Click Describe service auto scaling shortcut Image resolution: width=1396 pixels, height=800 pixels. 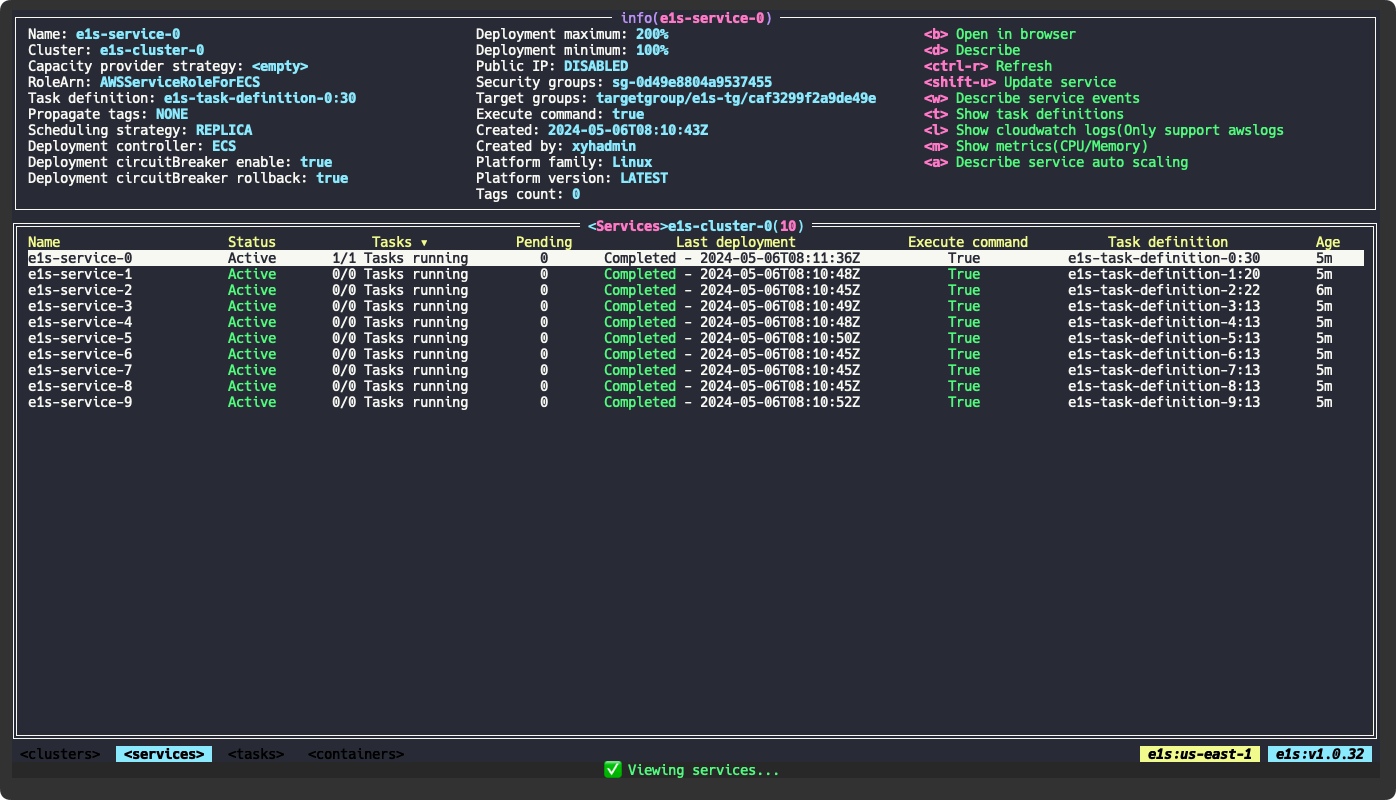pos(1056,162)
